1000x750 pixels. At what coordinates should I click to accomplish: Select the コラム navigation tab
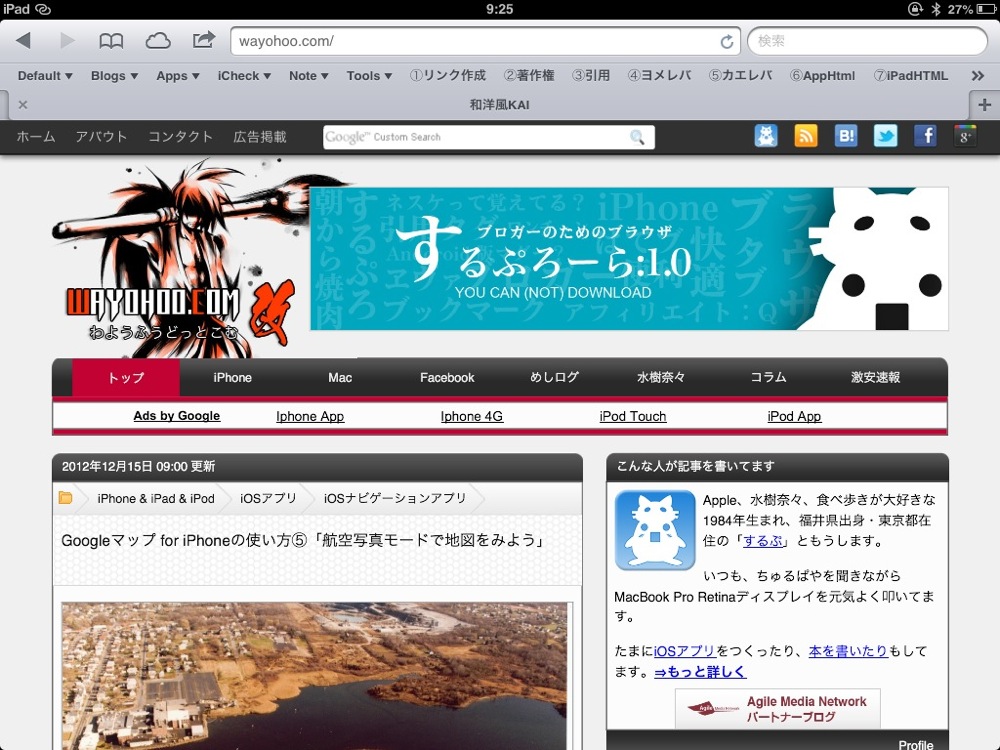click(768, 378)
